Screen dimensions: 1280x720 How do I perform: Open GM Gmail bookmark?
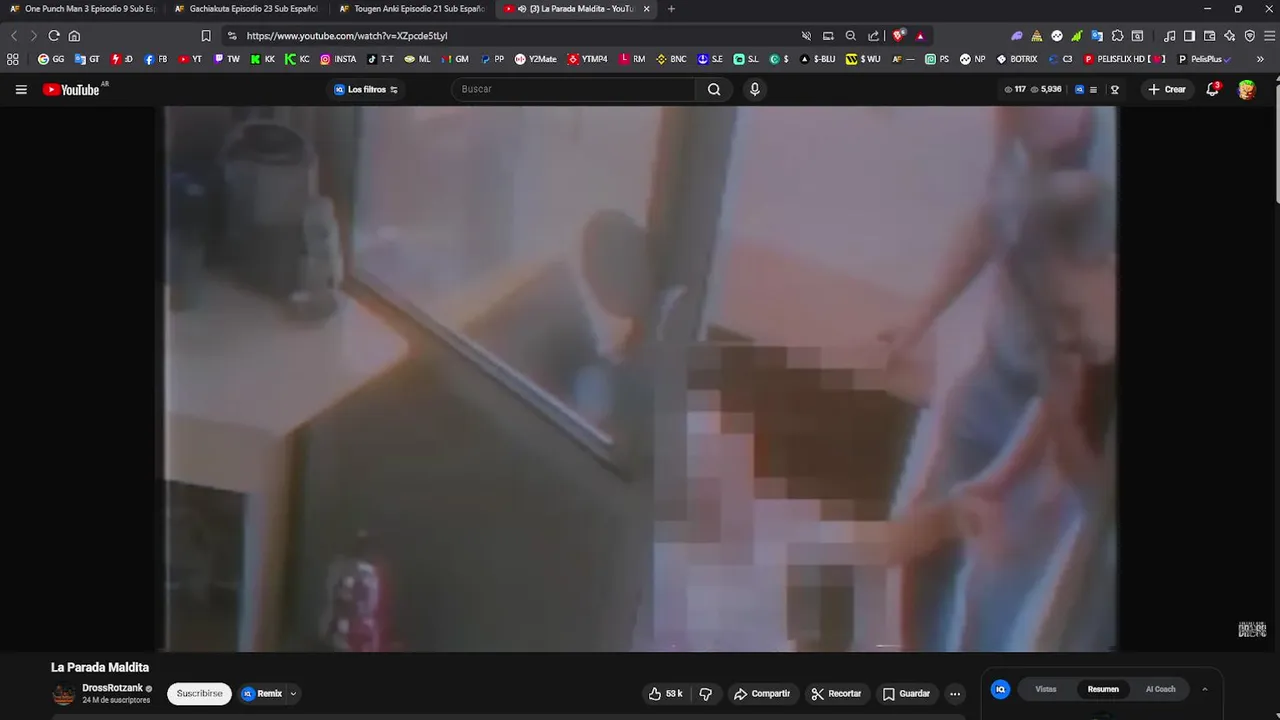point(455,59)
